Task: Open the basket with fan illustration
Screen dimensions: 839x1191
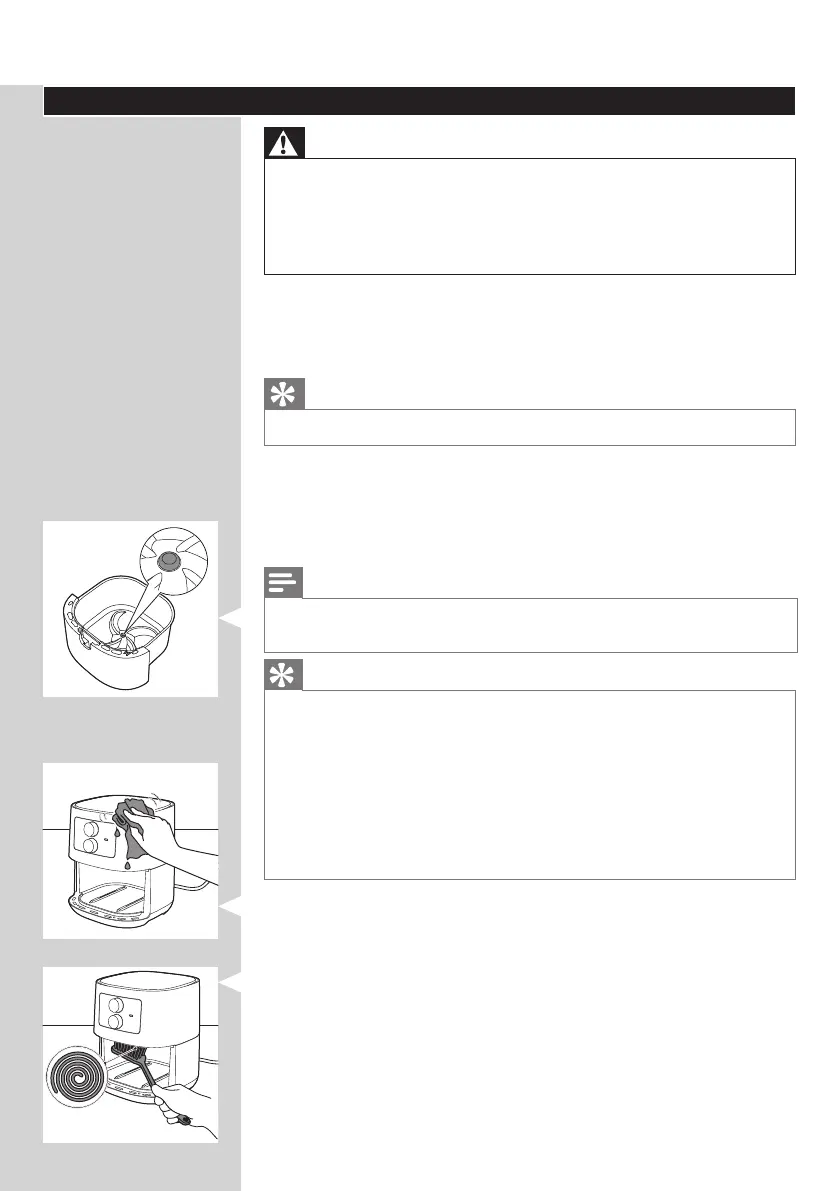Action: pyautogui.click(x=131, y=609)
